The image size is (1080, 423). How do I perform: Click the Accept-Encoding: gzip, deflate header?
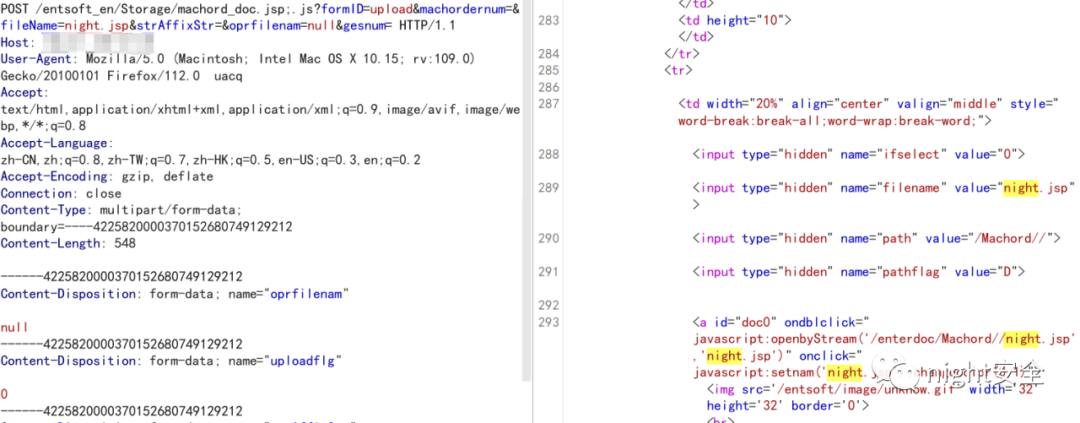pos(107,176)
